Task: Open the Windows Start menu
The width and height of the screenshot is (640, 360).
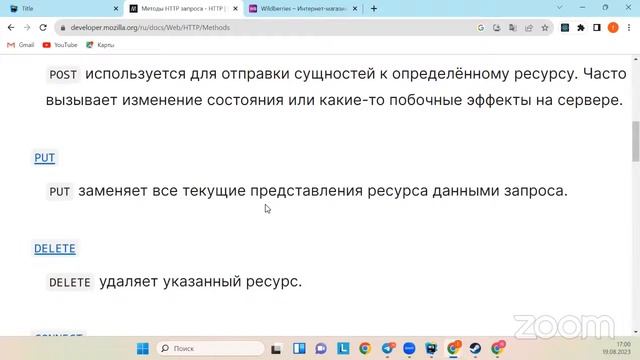Action: pyautogui.click(x=142, y=349)
